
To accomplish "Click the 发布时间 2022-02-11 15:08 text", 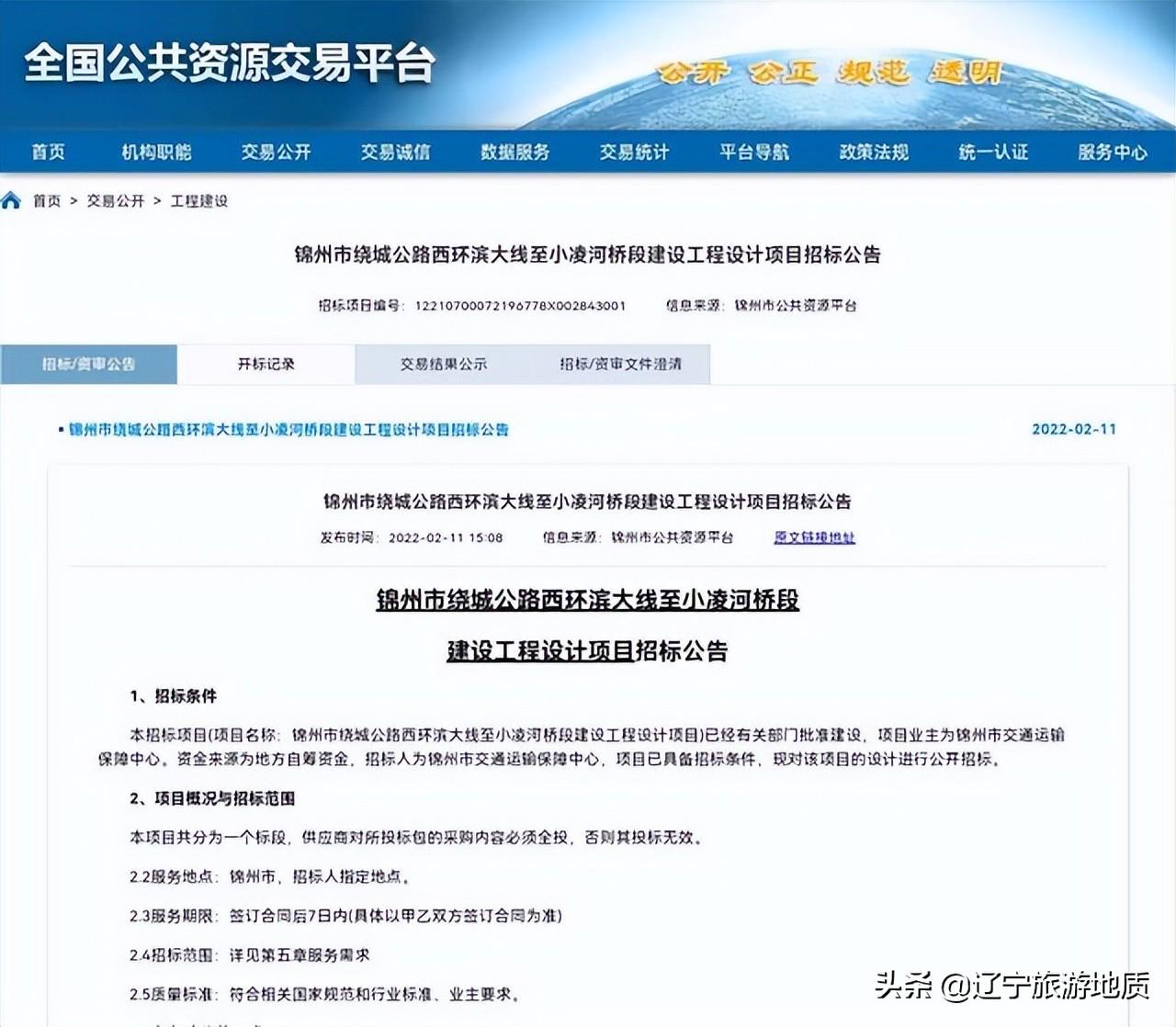I will click(x=412, y=537).
